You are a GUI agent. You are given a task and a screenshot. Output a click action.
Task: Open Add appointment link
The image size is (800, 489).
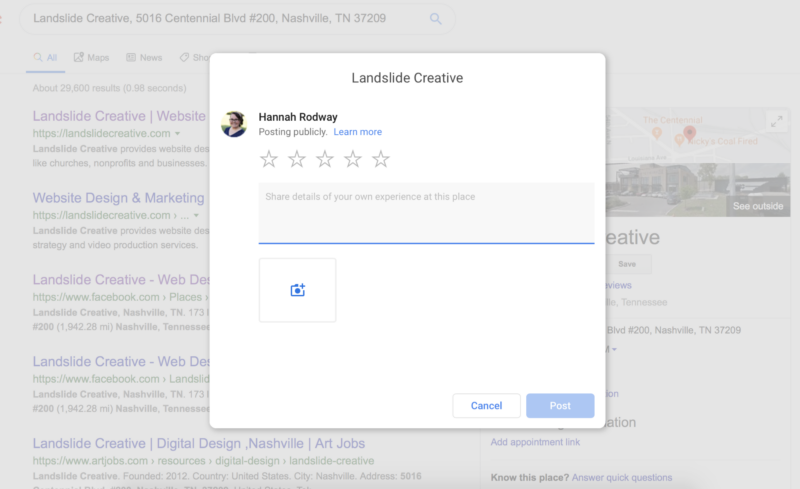coord(535,442)
